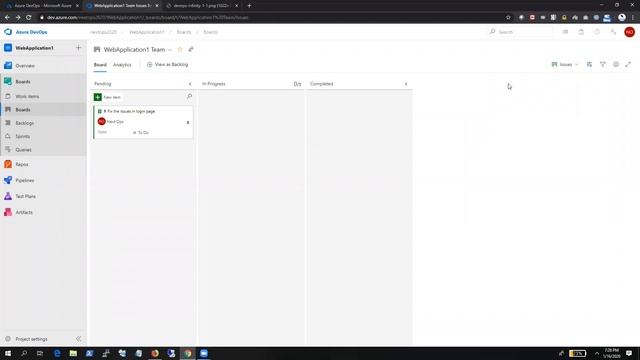Open the red account avatar menu
This screenshot has height=360, width=640.
[x=629, y=32]
